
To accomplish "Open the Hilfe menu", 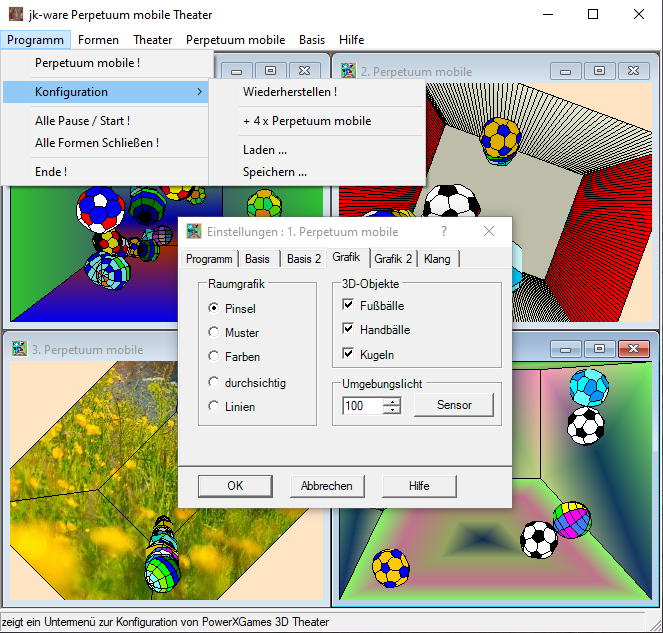I will point(351,40).
